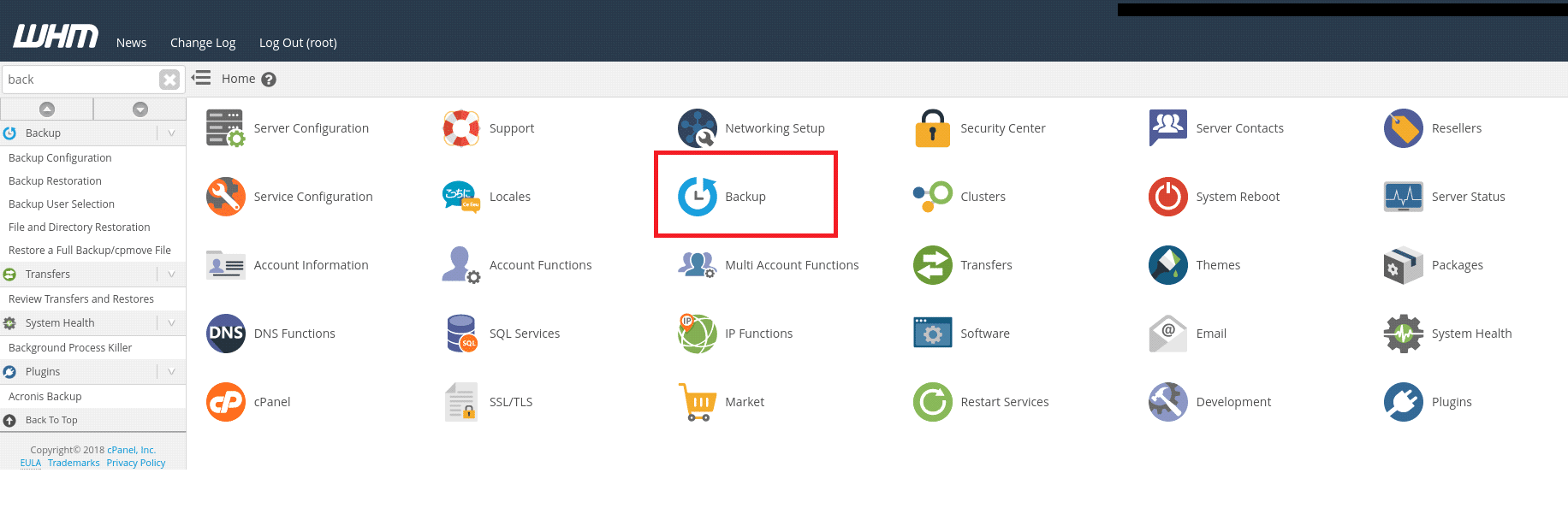The width and height of the screenshot is (1568, 514).
Task: Open the Networking Setup icon
Action: point(698,128)
